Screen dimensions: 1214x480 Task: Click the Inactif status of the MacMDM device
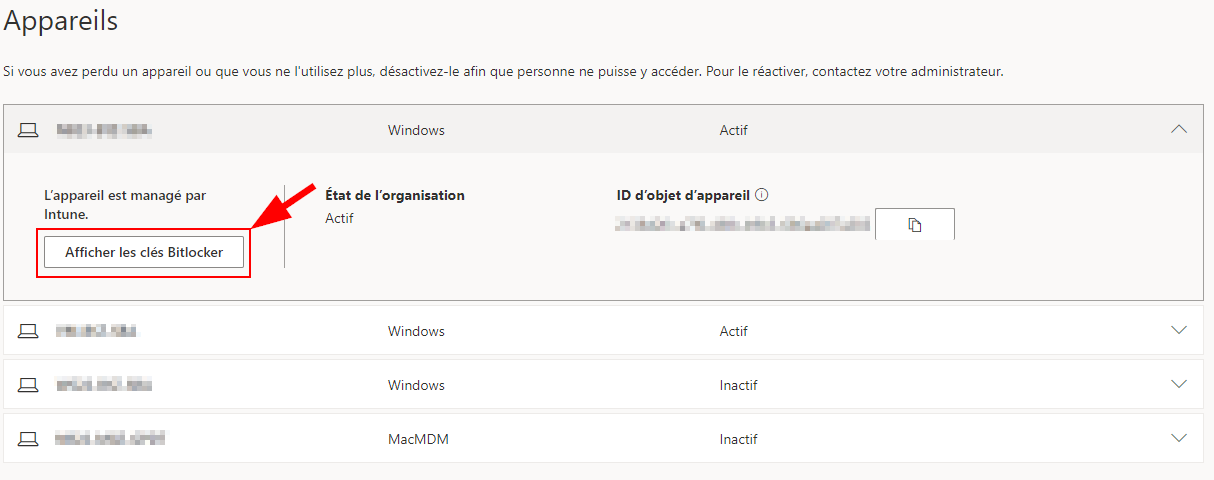738,439
